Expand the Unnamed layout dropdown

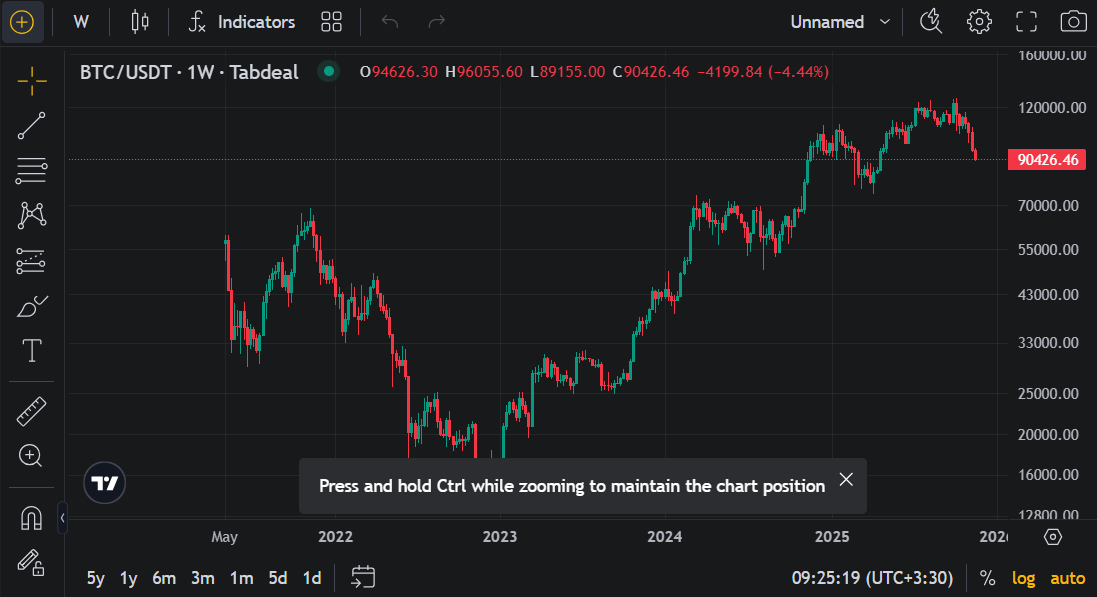click(x=840, y=22)
